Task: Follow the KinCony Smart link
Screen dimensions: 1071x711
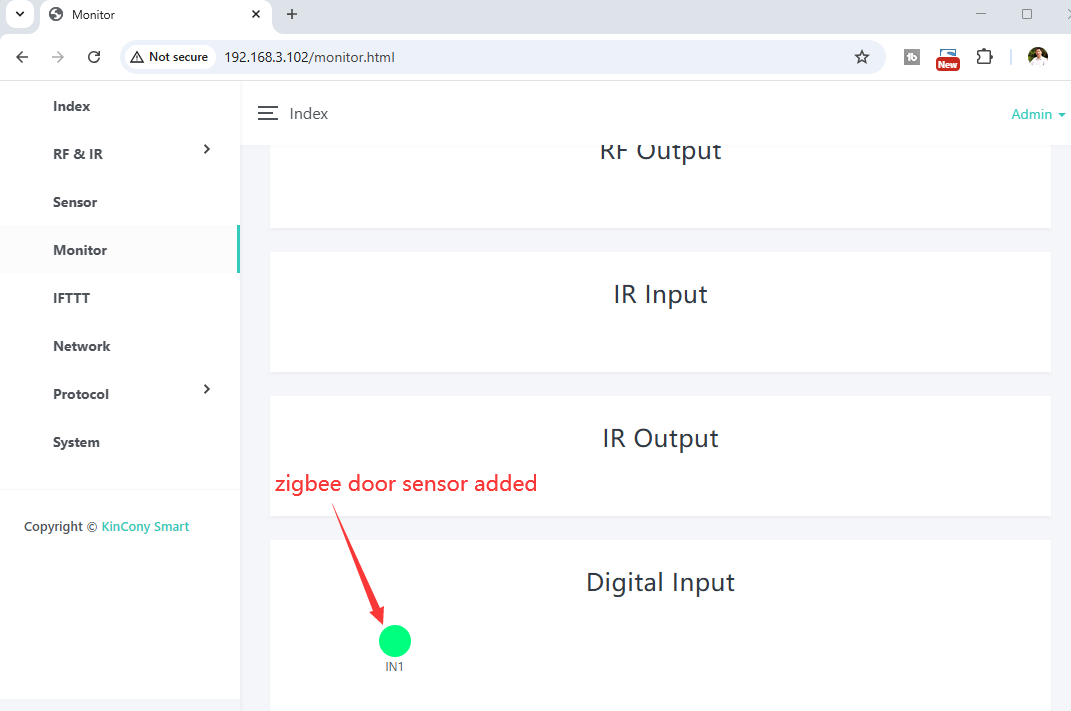Action: [145, 527]
